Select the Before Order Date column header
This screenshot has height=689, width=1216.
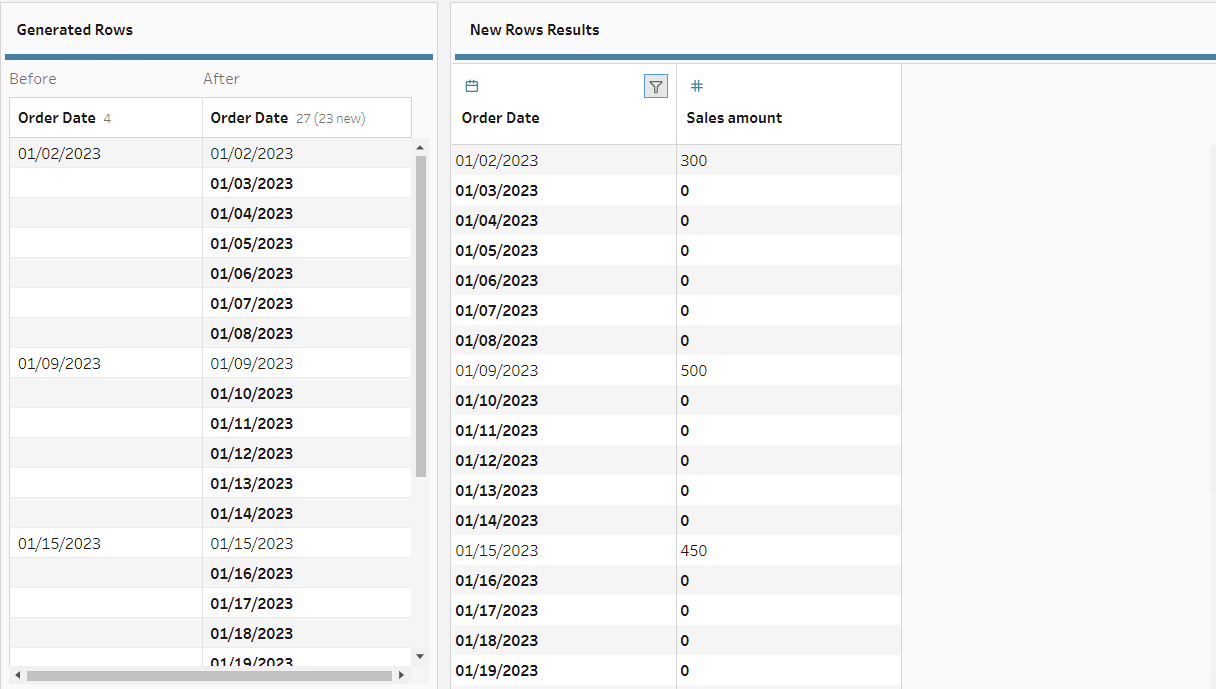[57, 118]
